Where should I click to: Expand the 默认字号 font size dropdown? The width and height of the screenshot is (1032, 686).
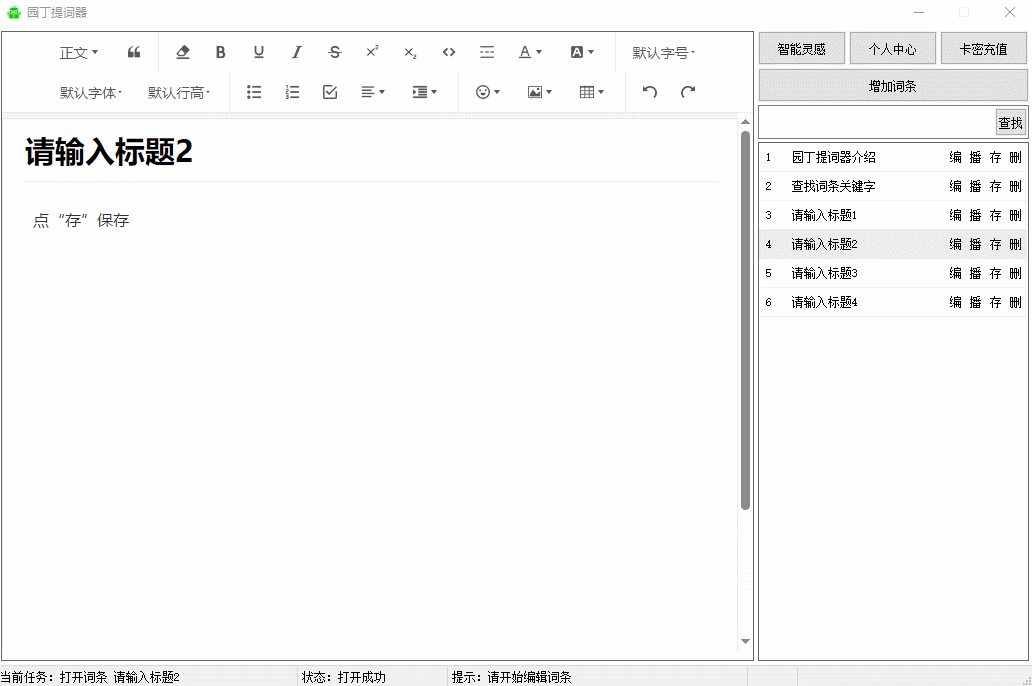tap(663, 53)
